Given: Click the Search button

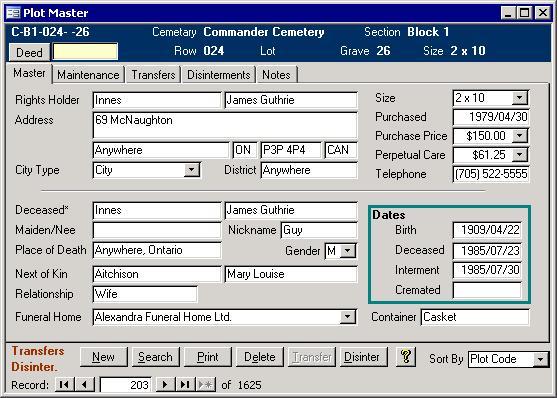Looking at the screenshot, I should click(x=155, y=357).
